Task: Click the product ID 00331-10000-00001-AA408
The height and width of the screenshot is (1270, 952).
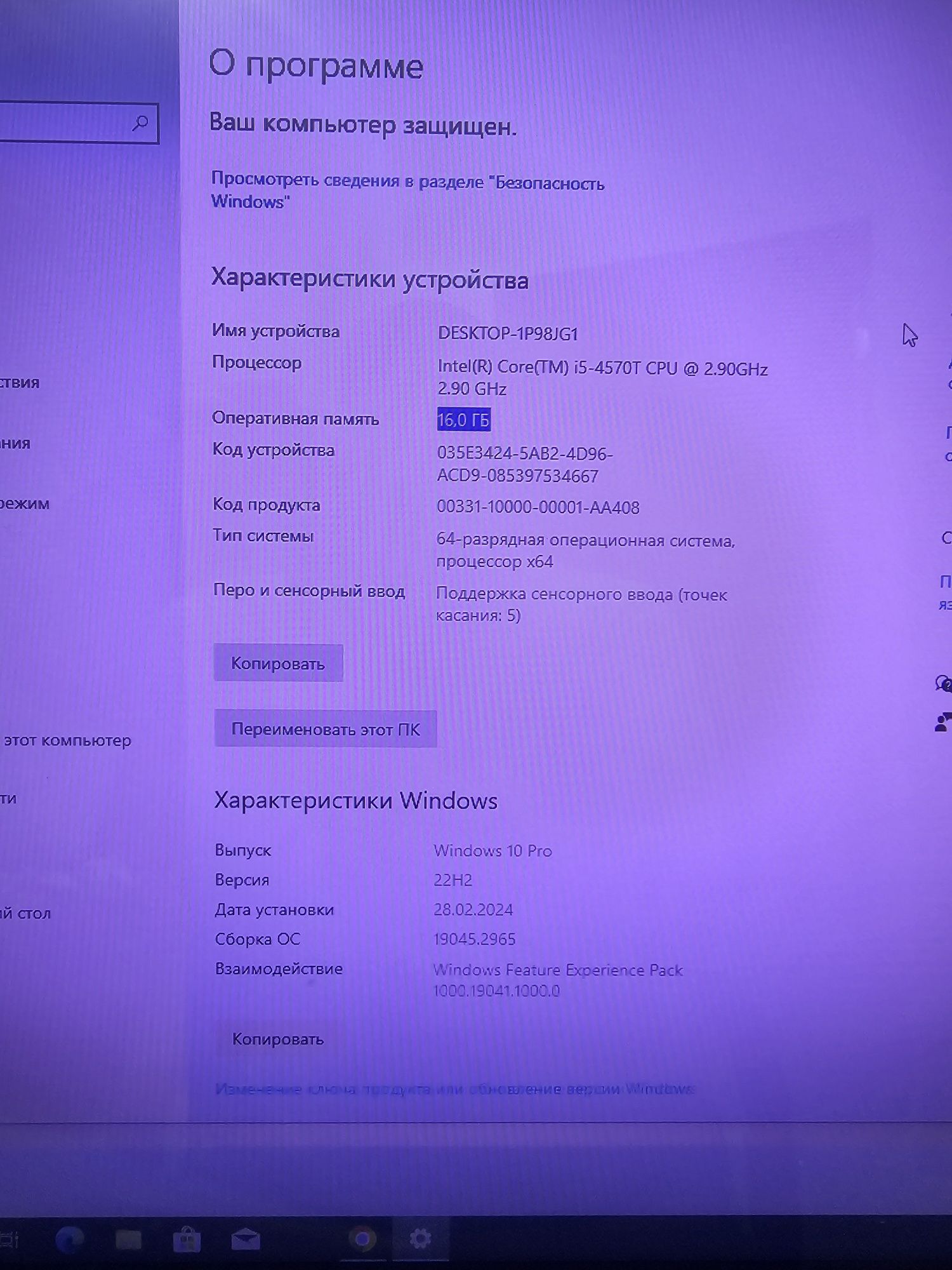Action: tap(538, 507)
